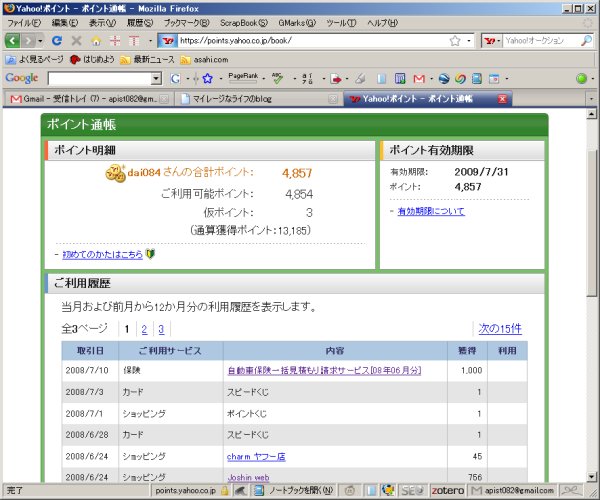Viewport: 600px width, 500px height.
Task: Open the 表示 menu
Action: point(102,23)
